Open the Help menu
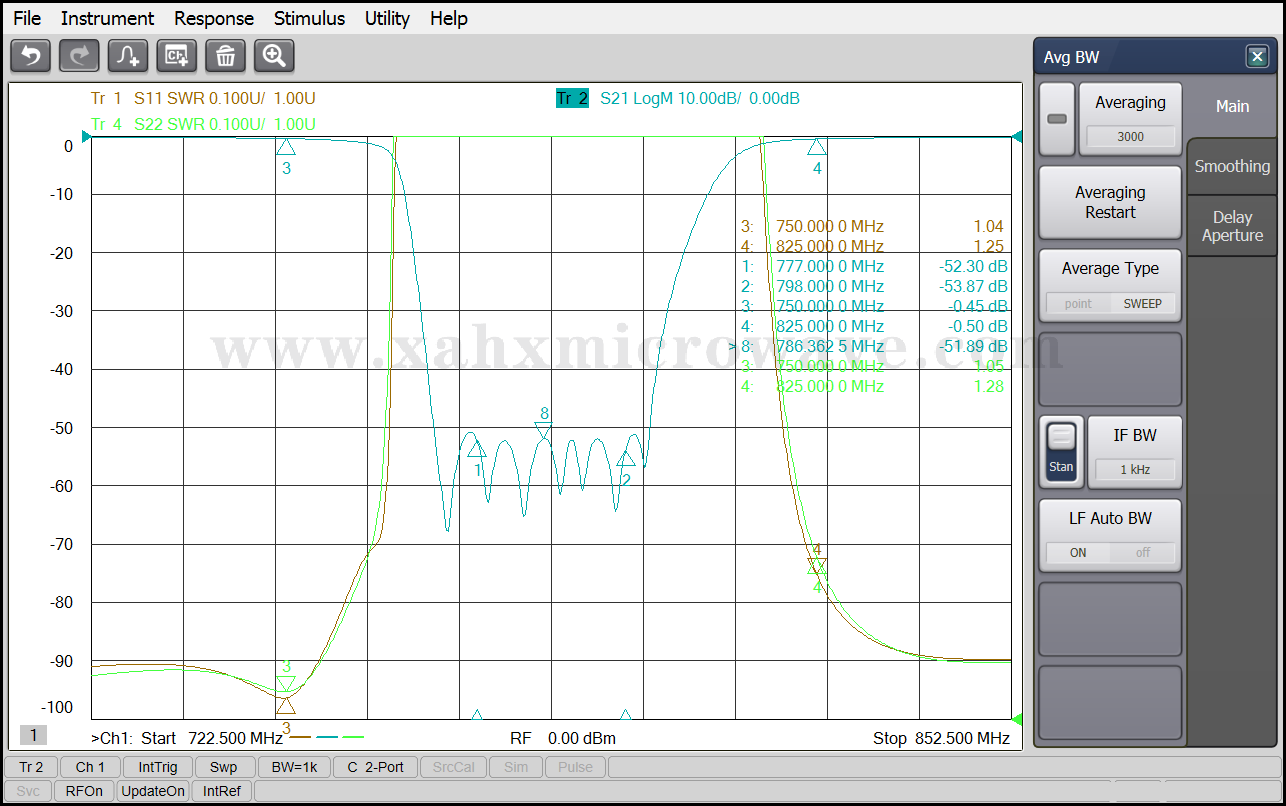 pos(449,18)
